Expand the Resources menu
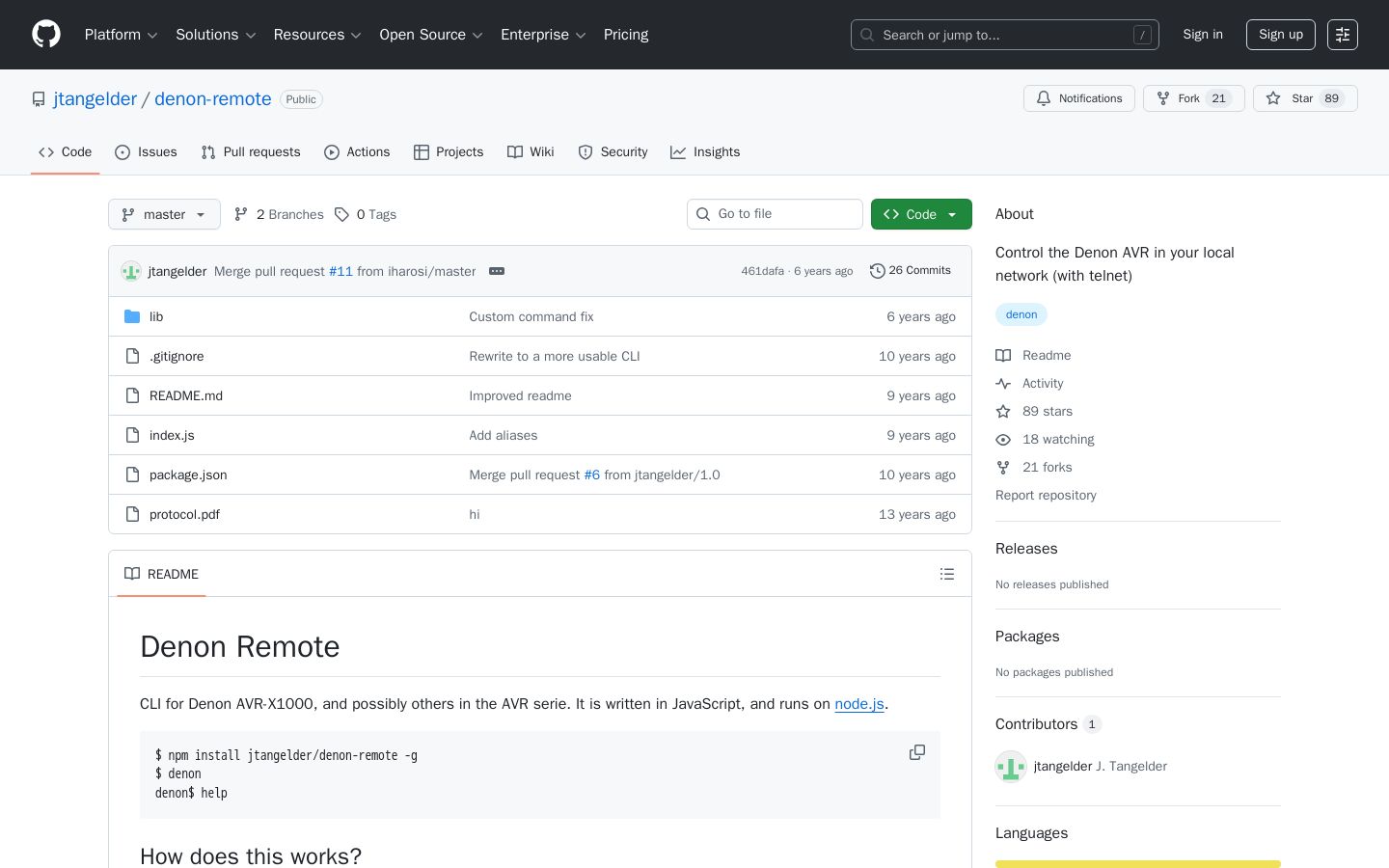 tap(317, 35)
